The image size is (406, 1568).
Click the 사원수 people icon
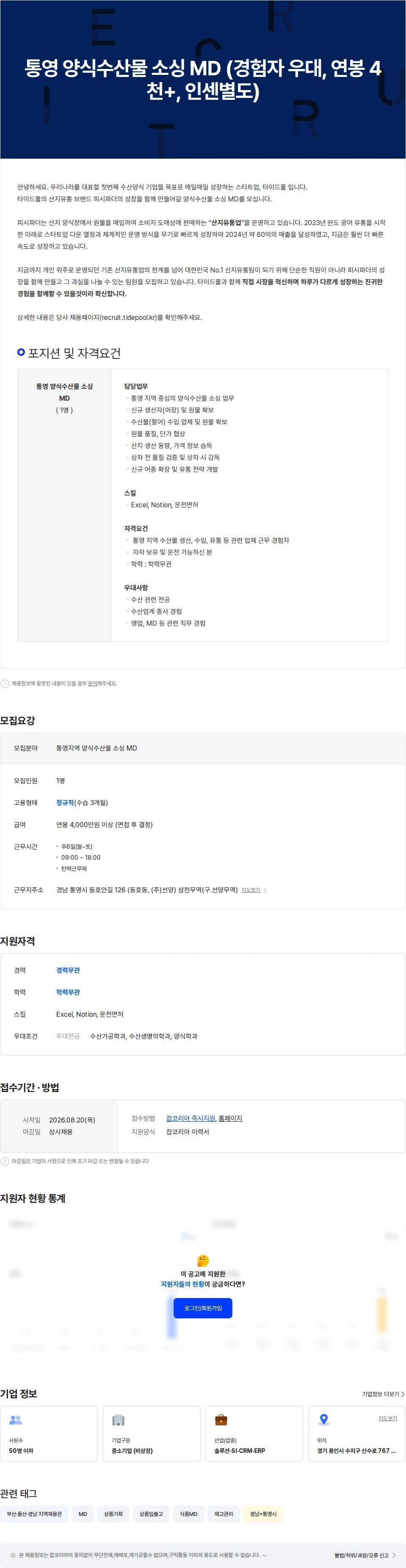pyautogui.click(x=16, y=1419)
